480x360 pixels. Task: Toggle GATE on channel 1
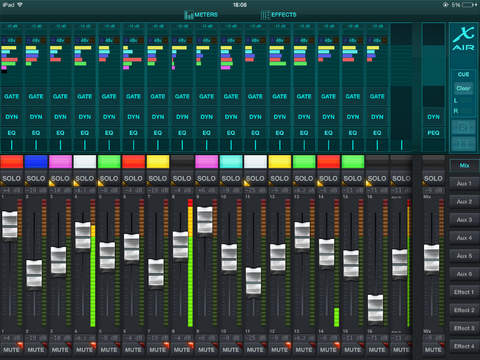tap(12, 96)
